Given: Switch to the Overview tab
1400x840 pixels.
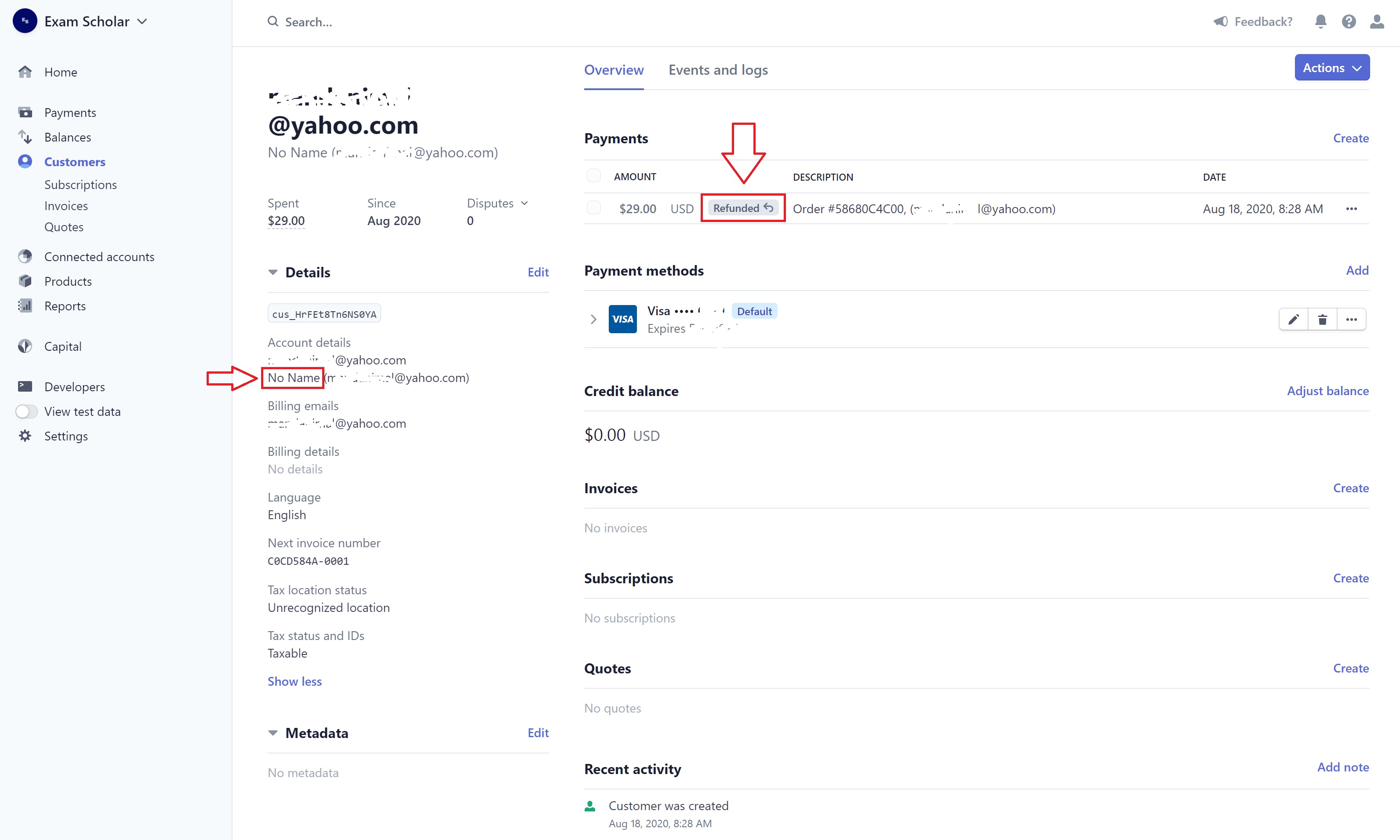Looking at the screenshot, I should (x=614, y=69).
